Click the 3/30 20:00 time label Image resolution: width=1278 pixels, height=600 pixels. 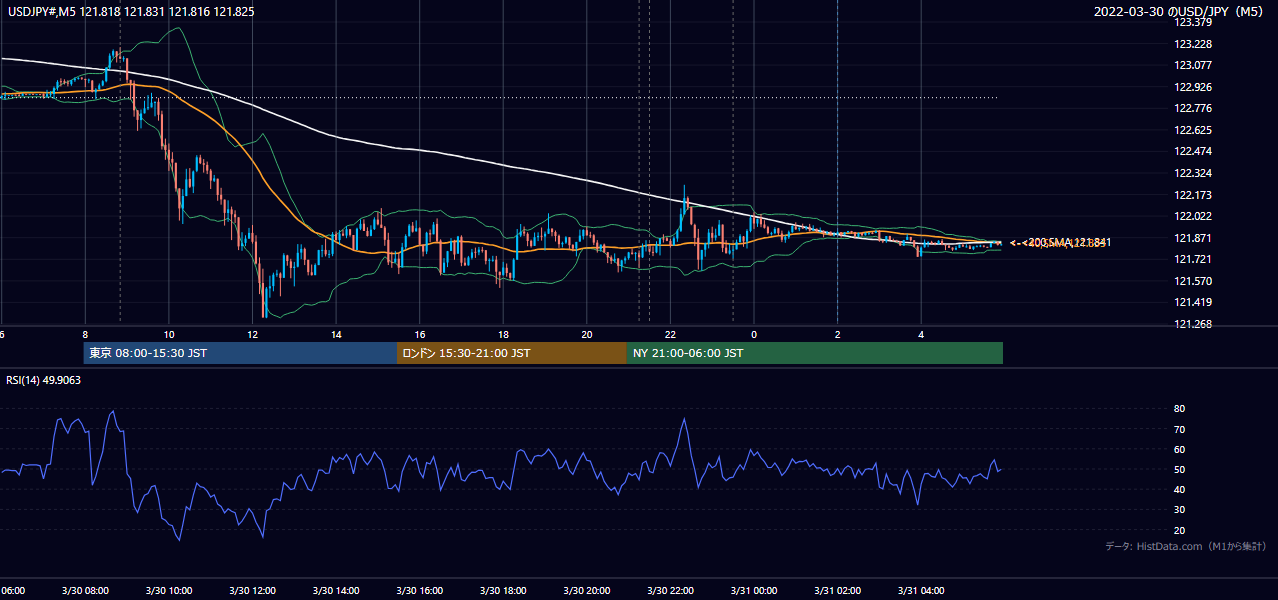(586, 591)
